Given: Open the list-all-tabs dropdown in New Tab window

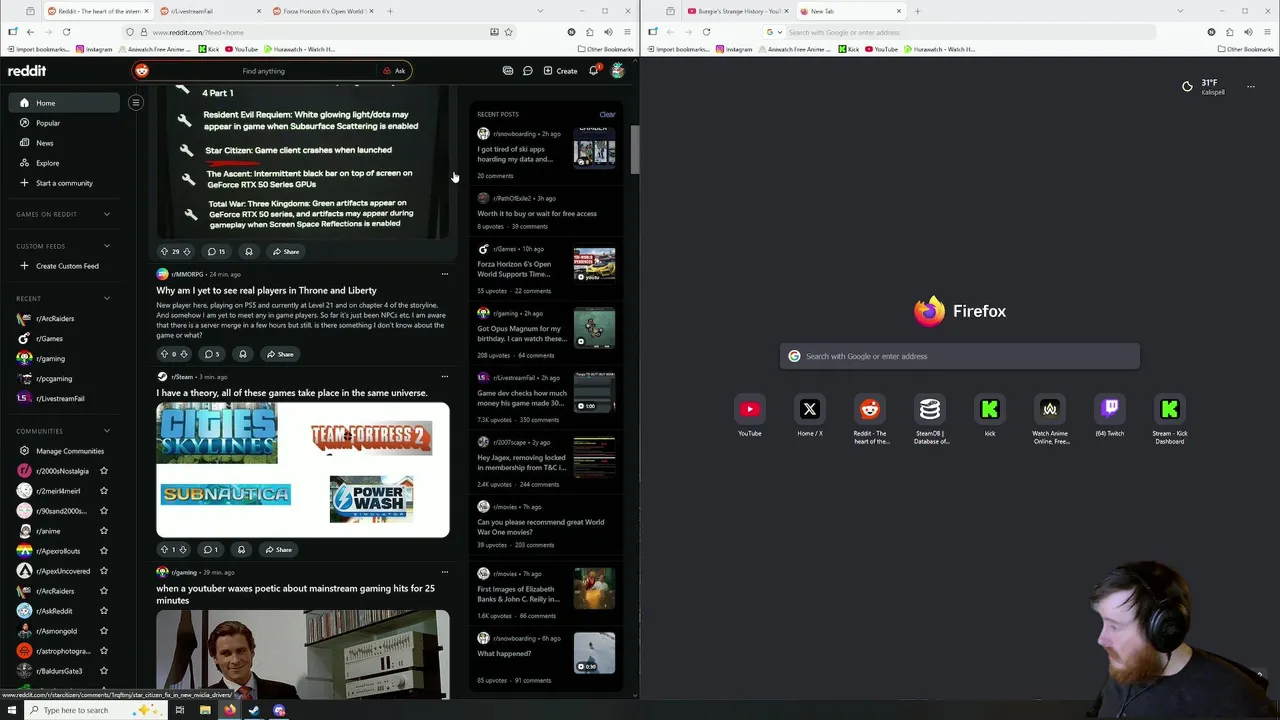Looking at the screenshot, I should pos(1180,11).
